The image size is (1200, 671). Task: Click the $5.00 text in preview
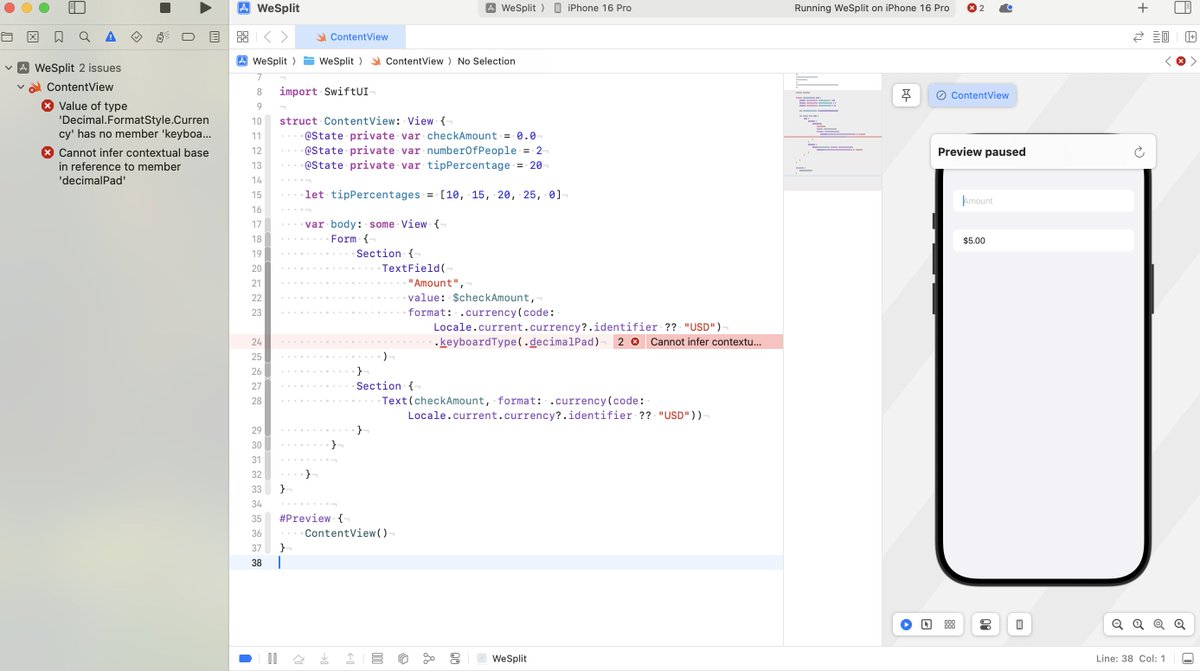[x=974, y=241]
